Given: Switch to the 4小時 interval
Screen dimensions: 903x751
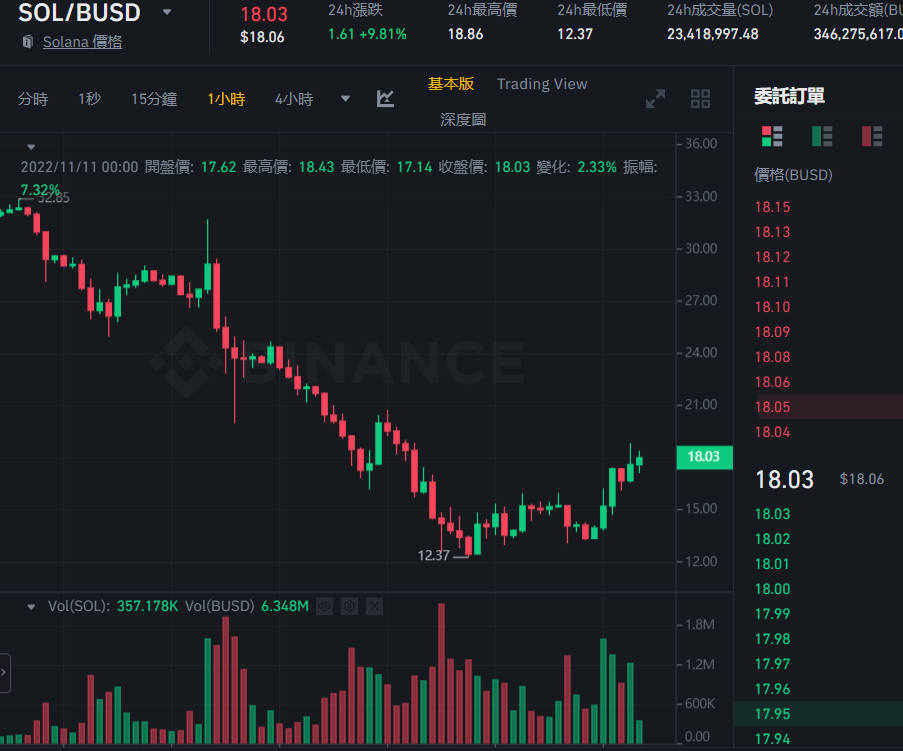Looking at the screenshot, I should click(294, 99).
